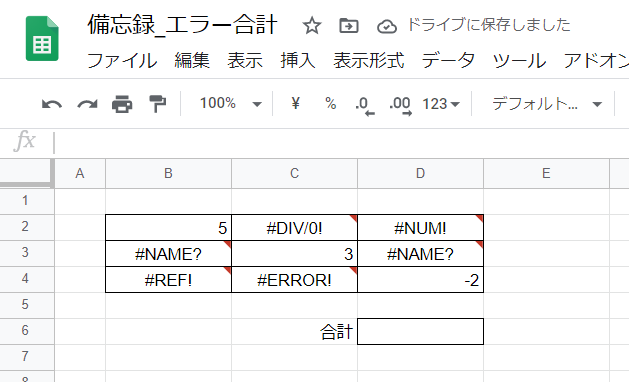Screen dimensions: 629x382
Task: Select the #NUM! cell
Action: (420, 228)
